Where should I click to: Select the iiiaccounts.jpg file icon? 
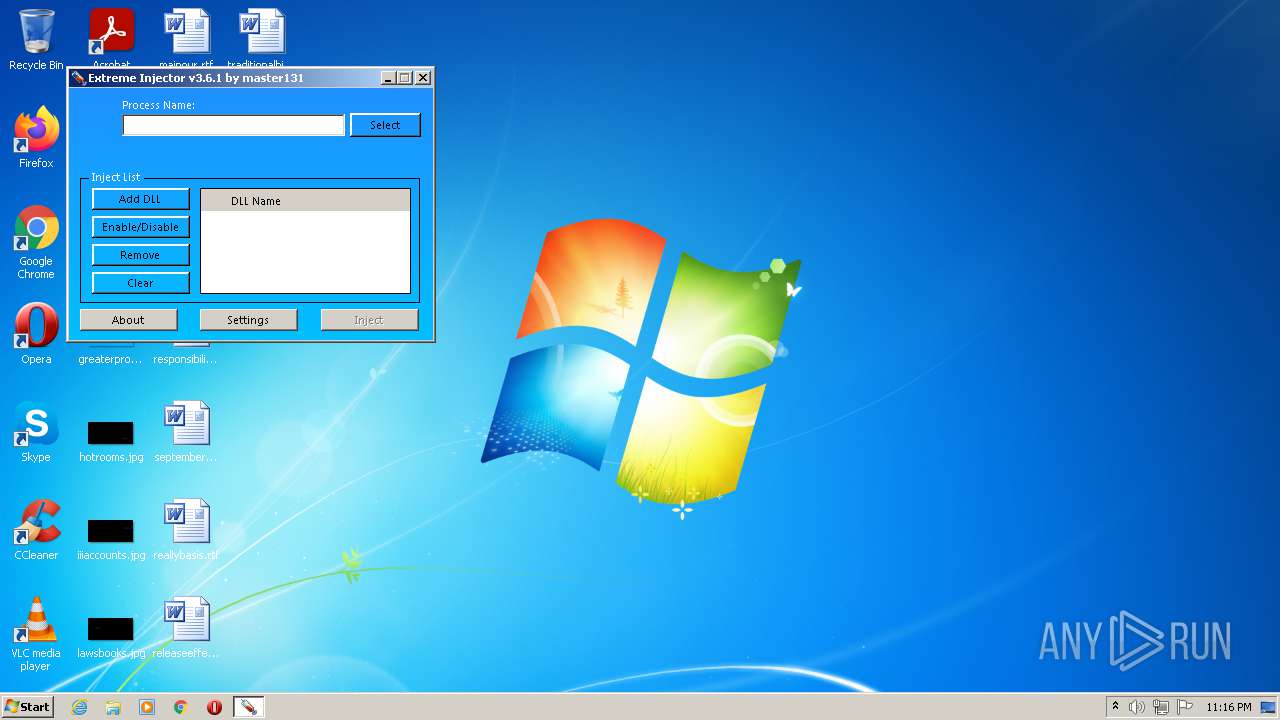111,538
